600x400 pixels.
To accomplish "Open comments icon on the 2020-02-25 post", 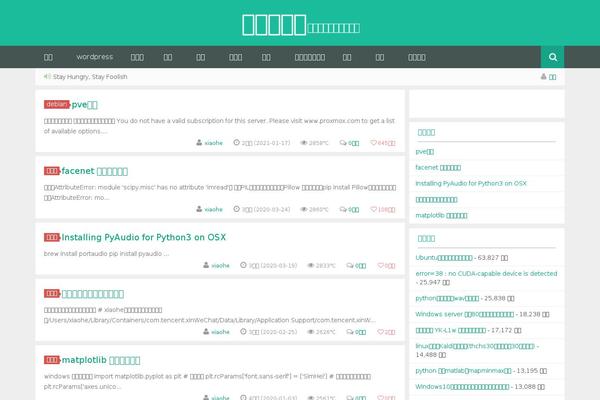I will coord(350,332).
